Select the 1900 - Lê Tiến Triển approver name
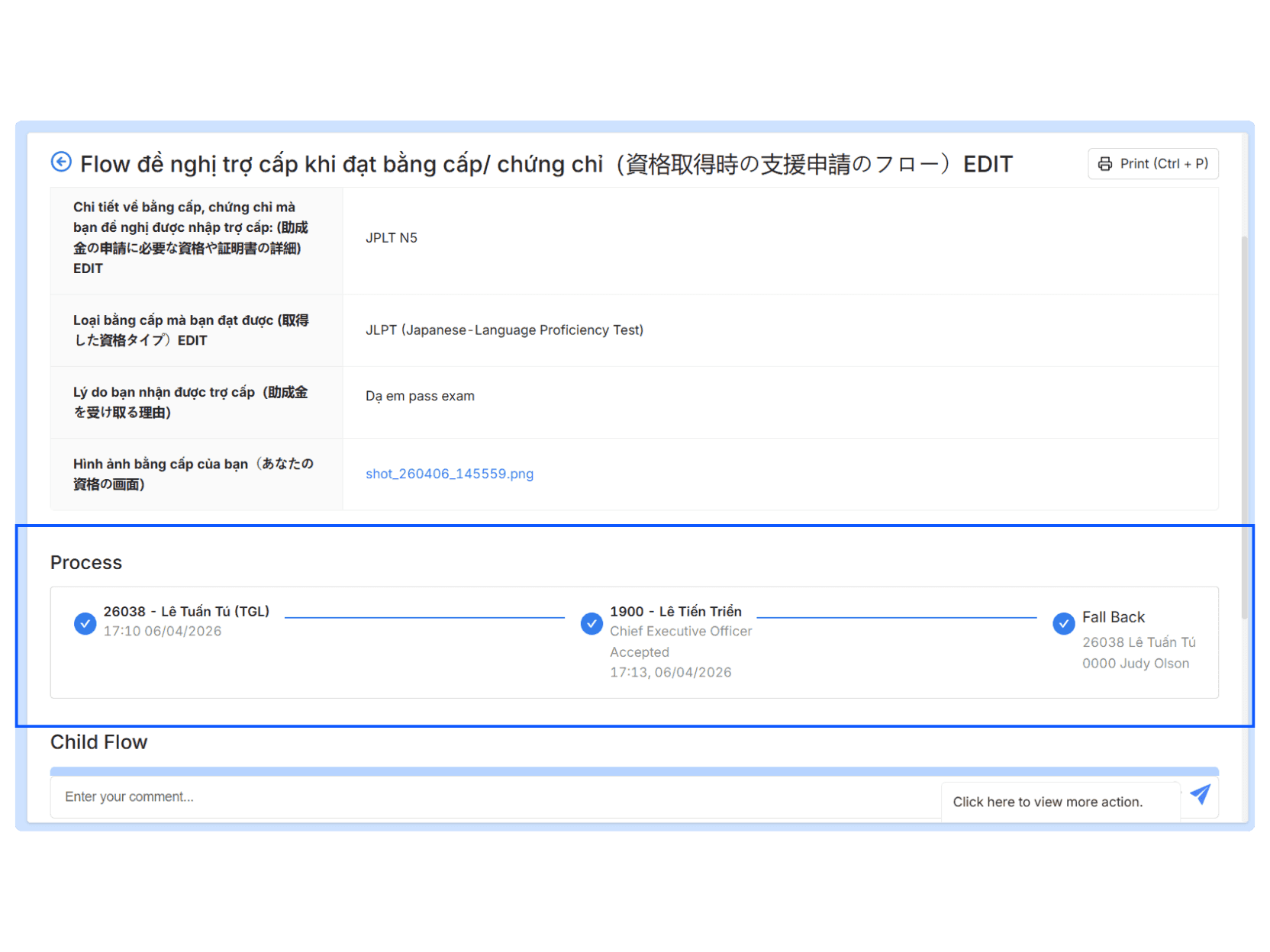The width and height of the screenshot is (1270, 952). pos(675,611)
